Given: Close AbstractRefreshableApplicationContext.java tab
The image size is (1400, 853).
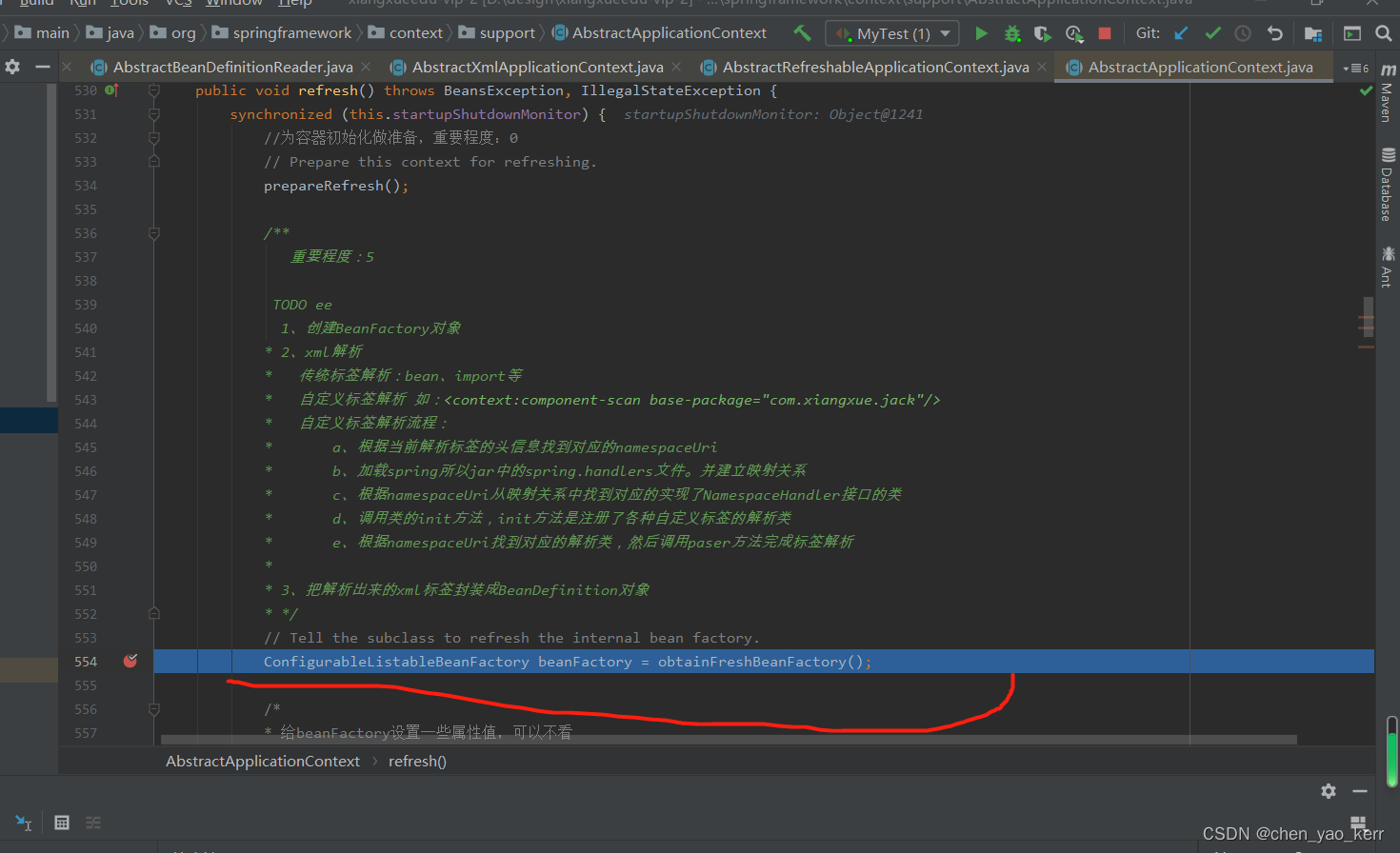Looking at the screenshot, I should pyautogui.click(x=1042, y=67).
